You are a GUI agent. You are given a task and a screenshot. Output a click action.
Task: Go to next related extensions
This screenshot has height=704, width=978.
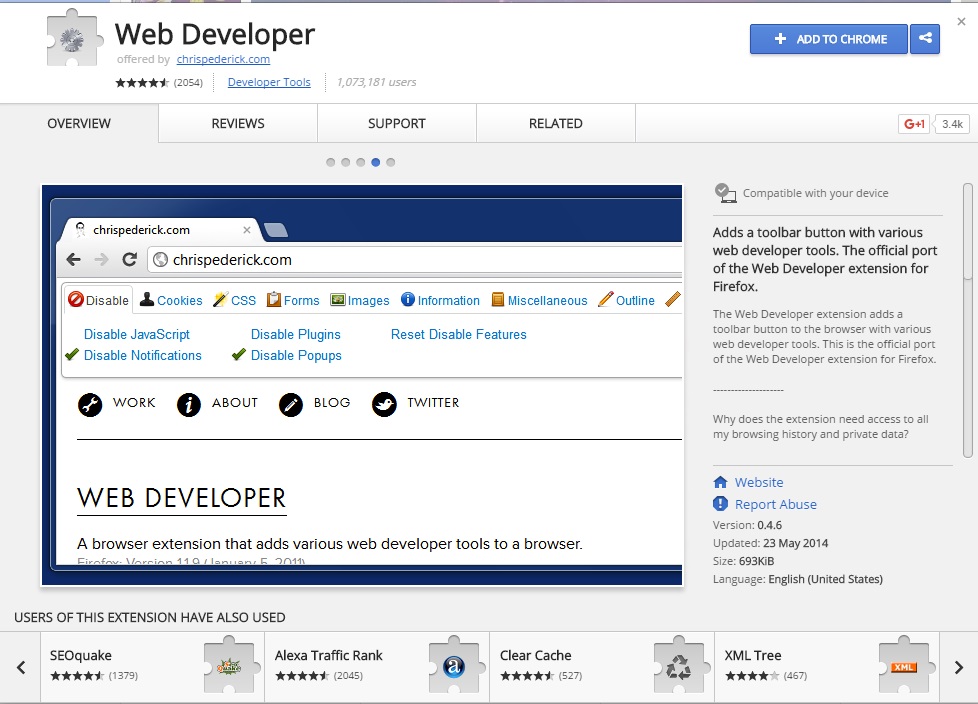click(959, 667)
